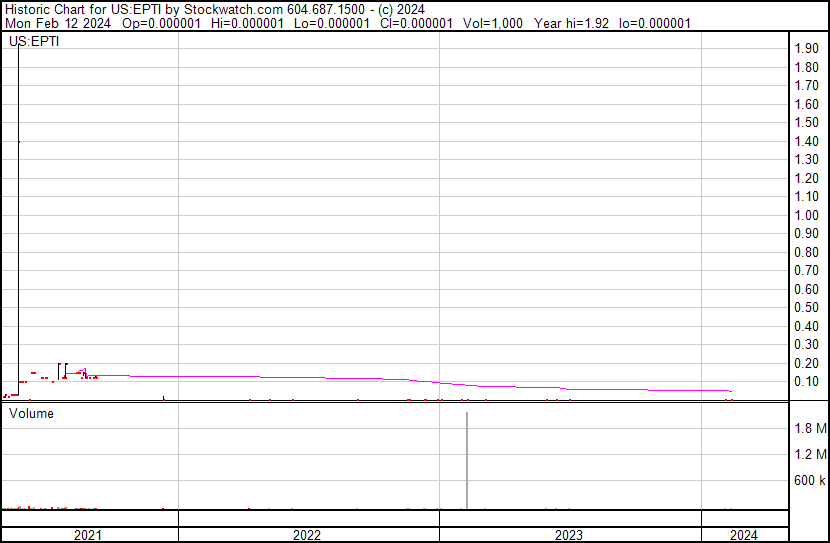The width and height of the screenshot is (830, 543).
Task: Click the Volume panel label
Action: point(31,413)
